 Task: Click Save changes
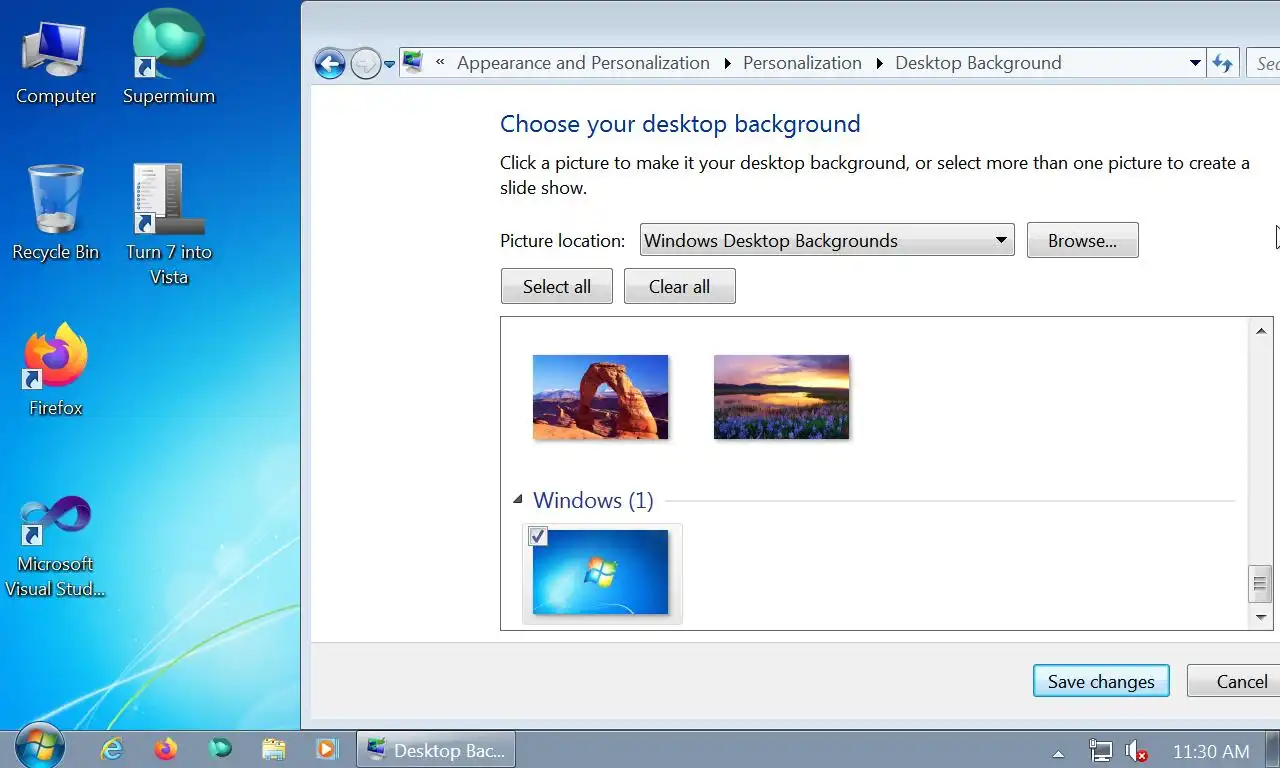pyautogui.click(x=1101, y=681)
